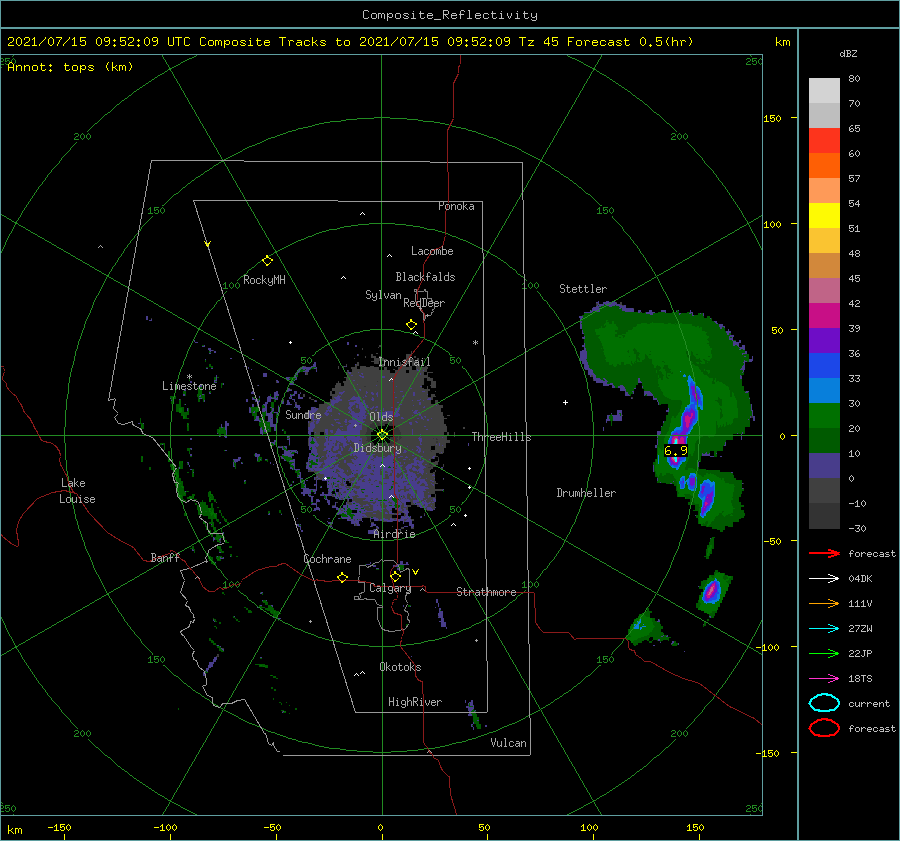This screenshot has height=841, width=900.
Task: Click the 'Annot: tops (km)' label
Action: [70, 67]
